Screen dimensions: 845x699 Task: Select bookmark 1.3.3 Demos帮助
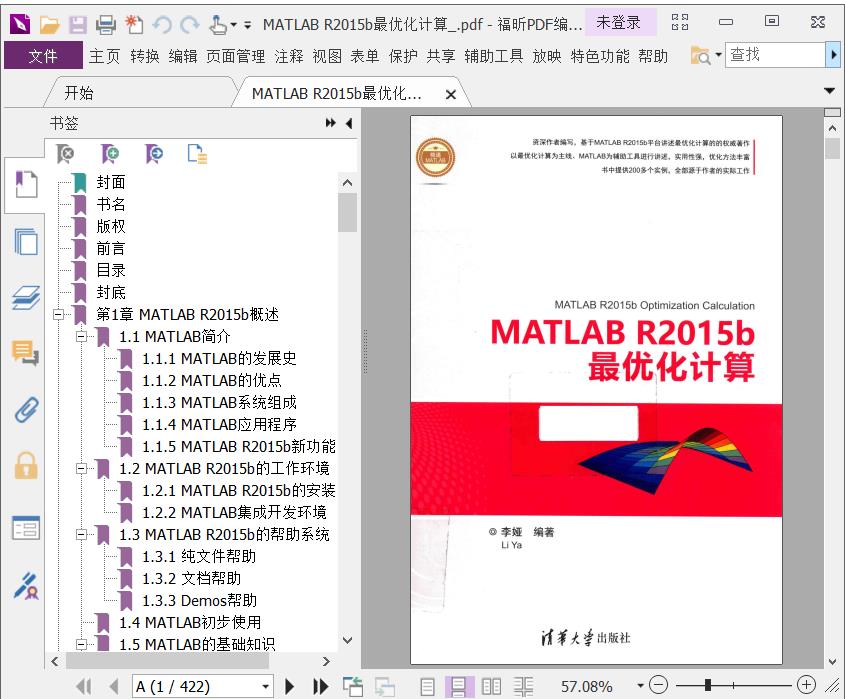[x=200, y=601]
